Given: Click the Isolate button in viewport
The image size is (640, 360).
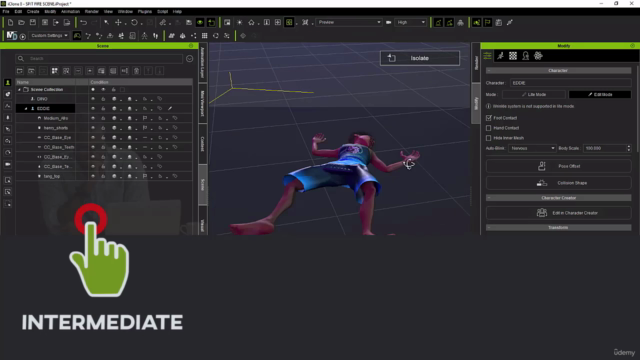Looking at the screenshot, I should [420, 58].
